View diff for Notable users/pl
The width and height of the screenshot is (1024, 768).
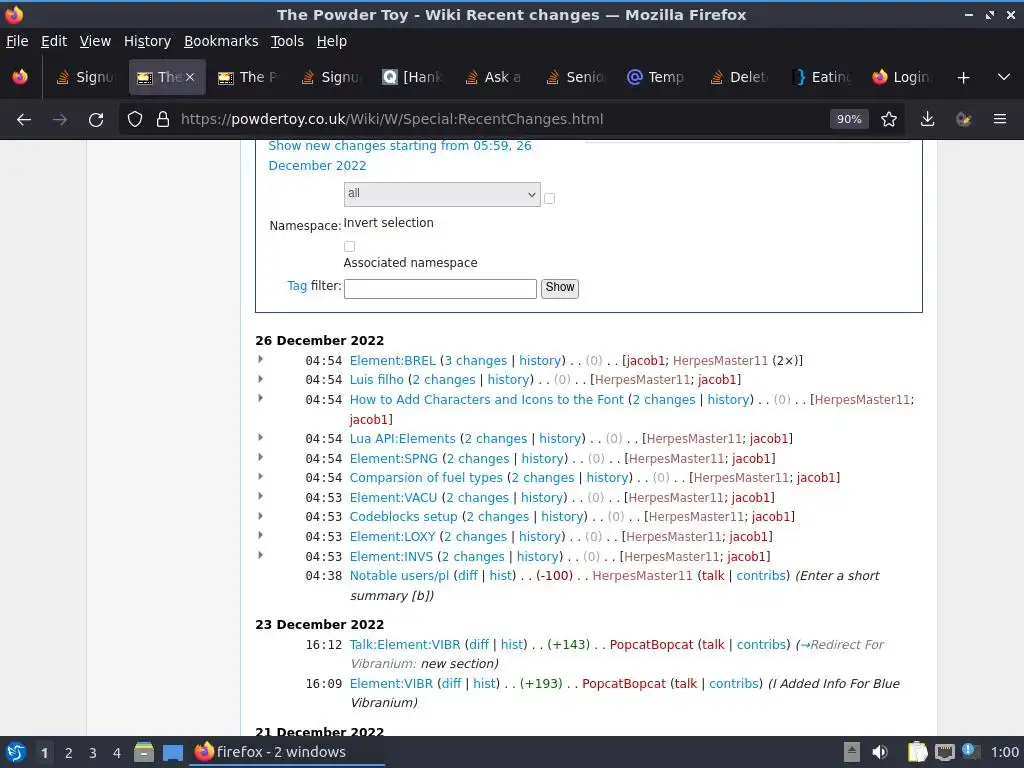click(468, 576)
